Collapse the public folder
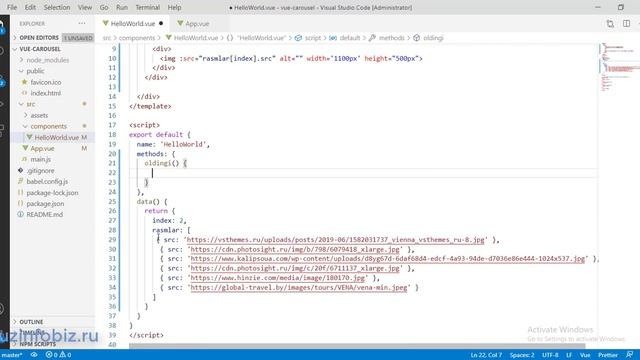640x360 pixels. (35, 71)
